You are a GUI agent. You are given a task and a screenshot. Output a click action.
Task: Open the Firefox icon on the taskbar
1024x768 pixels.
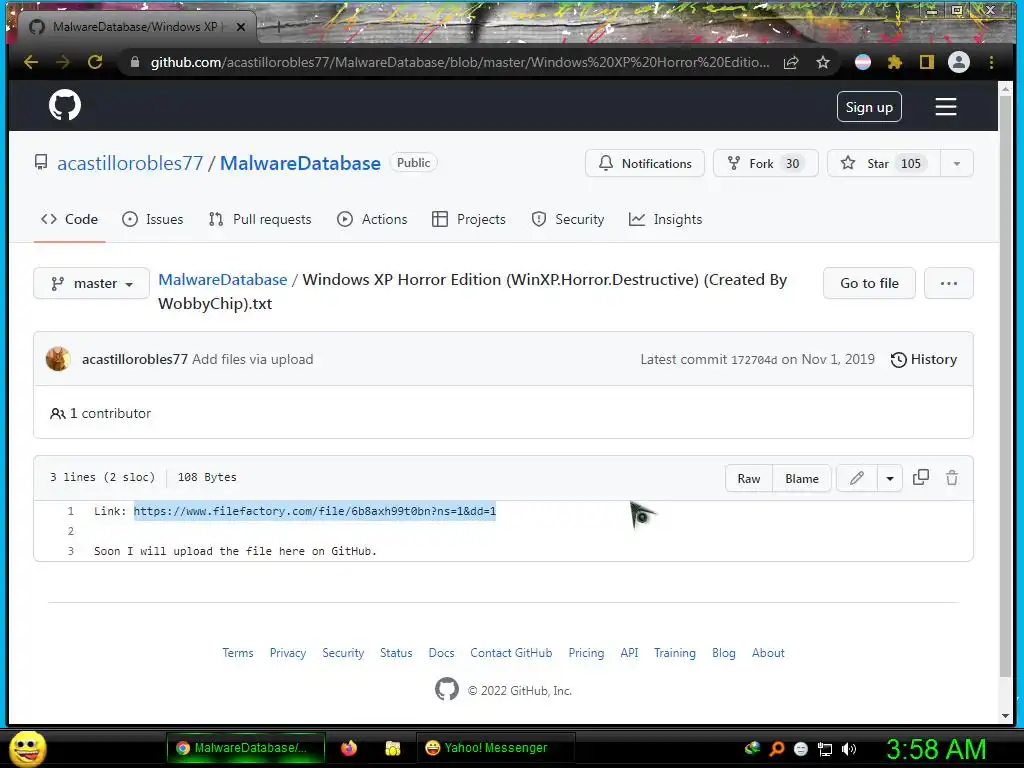[x=349, y=748]
